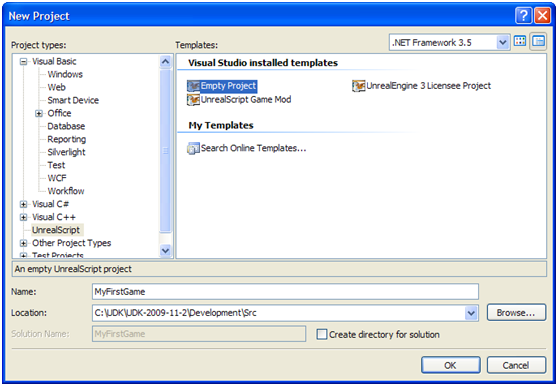Open the Location path dropdown
Screen dimensions: 558x386
[471, 313]
